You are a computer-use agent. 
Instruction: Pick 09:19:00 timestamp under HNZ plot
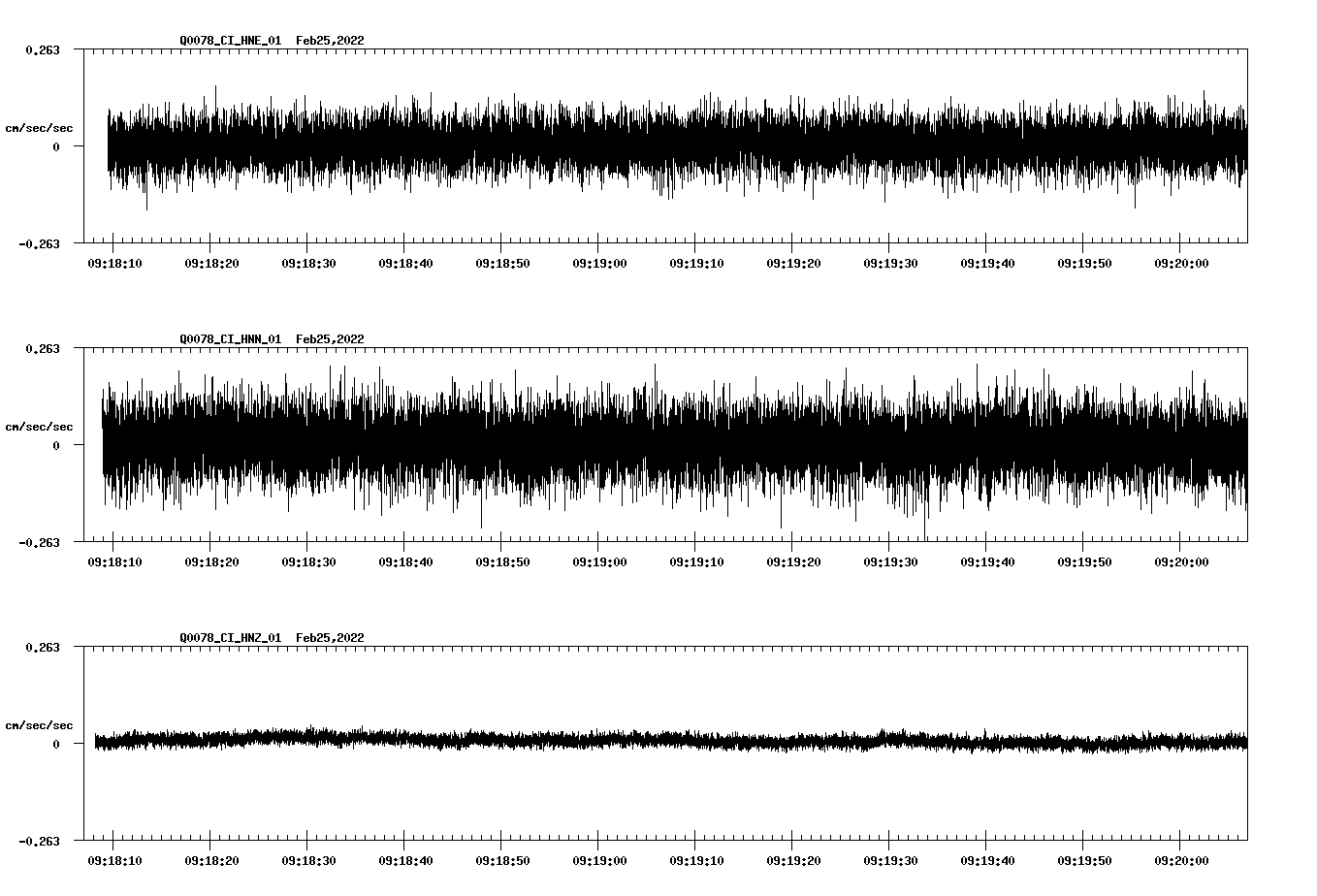[599, 860]
